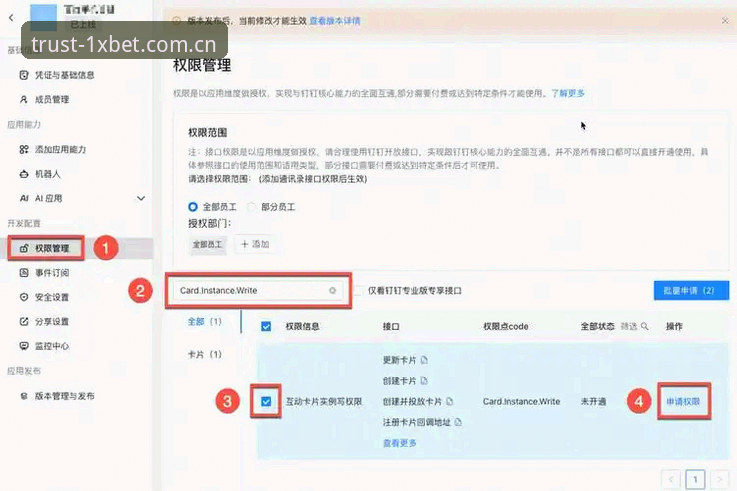
Task: Click the 分享设置 share icon
Action: 24,321
